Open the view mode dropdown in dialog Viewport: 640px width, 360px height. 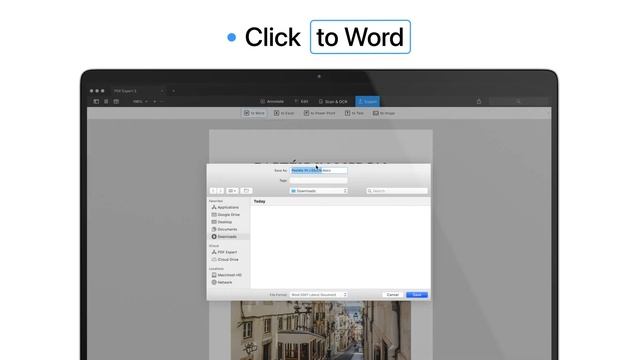pyautogui.click(x=232, y=191)
